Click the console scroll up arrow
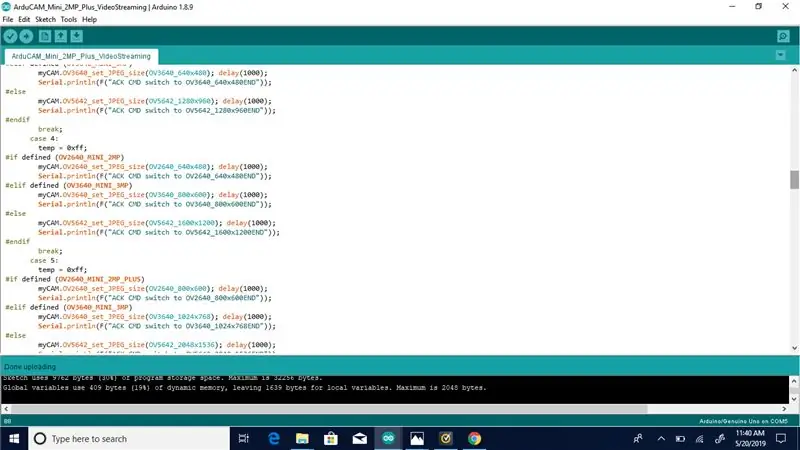 click(794, 381)
